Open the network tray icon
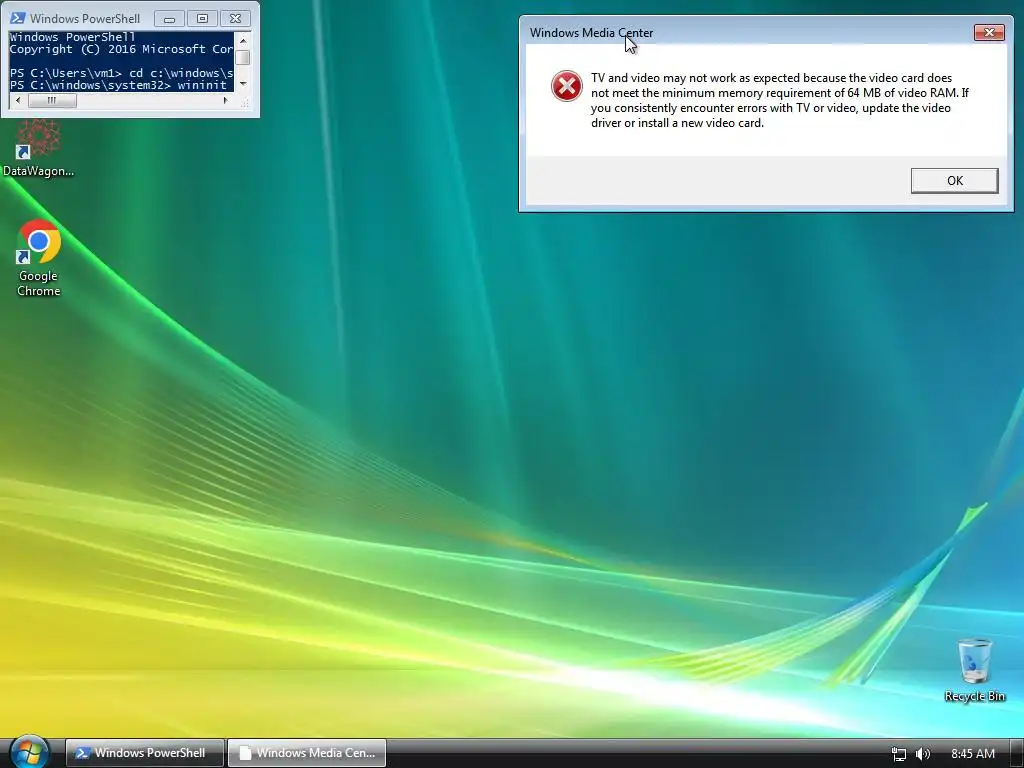The width and height of the screenshot is (1024, 768). click(899, 754)
